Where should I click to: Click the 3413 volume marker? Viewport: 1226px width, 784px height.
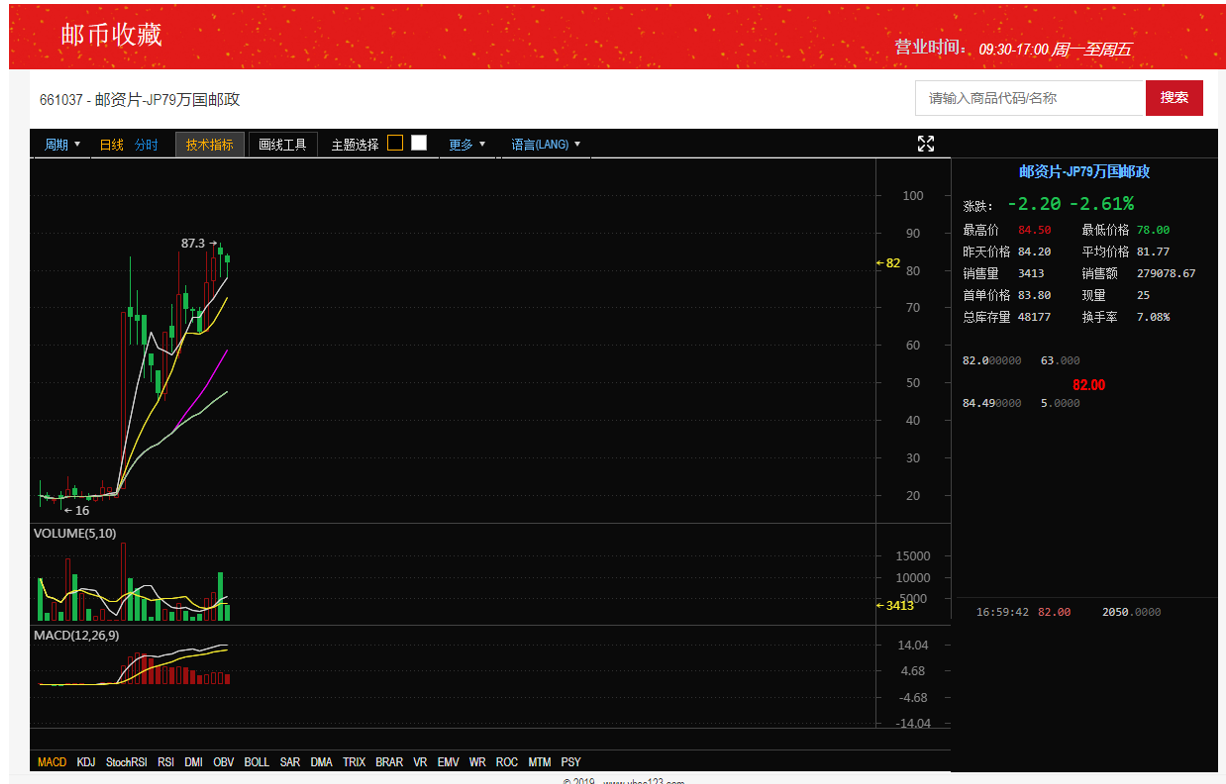pos(895,605)
